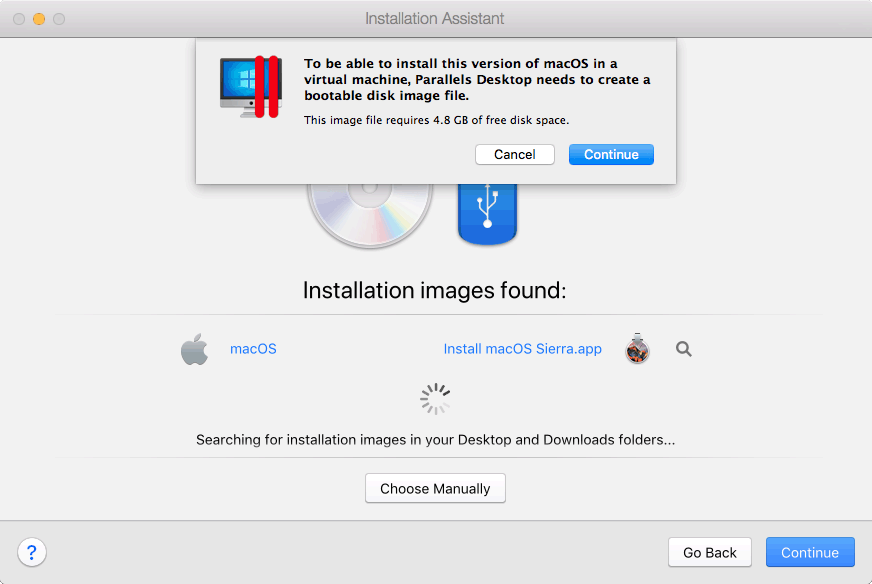Cancel the bootable disk image dialog
The image size is (872, 584).
coord(514,155)
